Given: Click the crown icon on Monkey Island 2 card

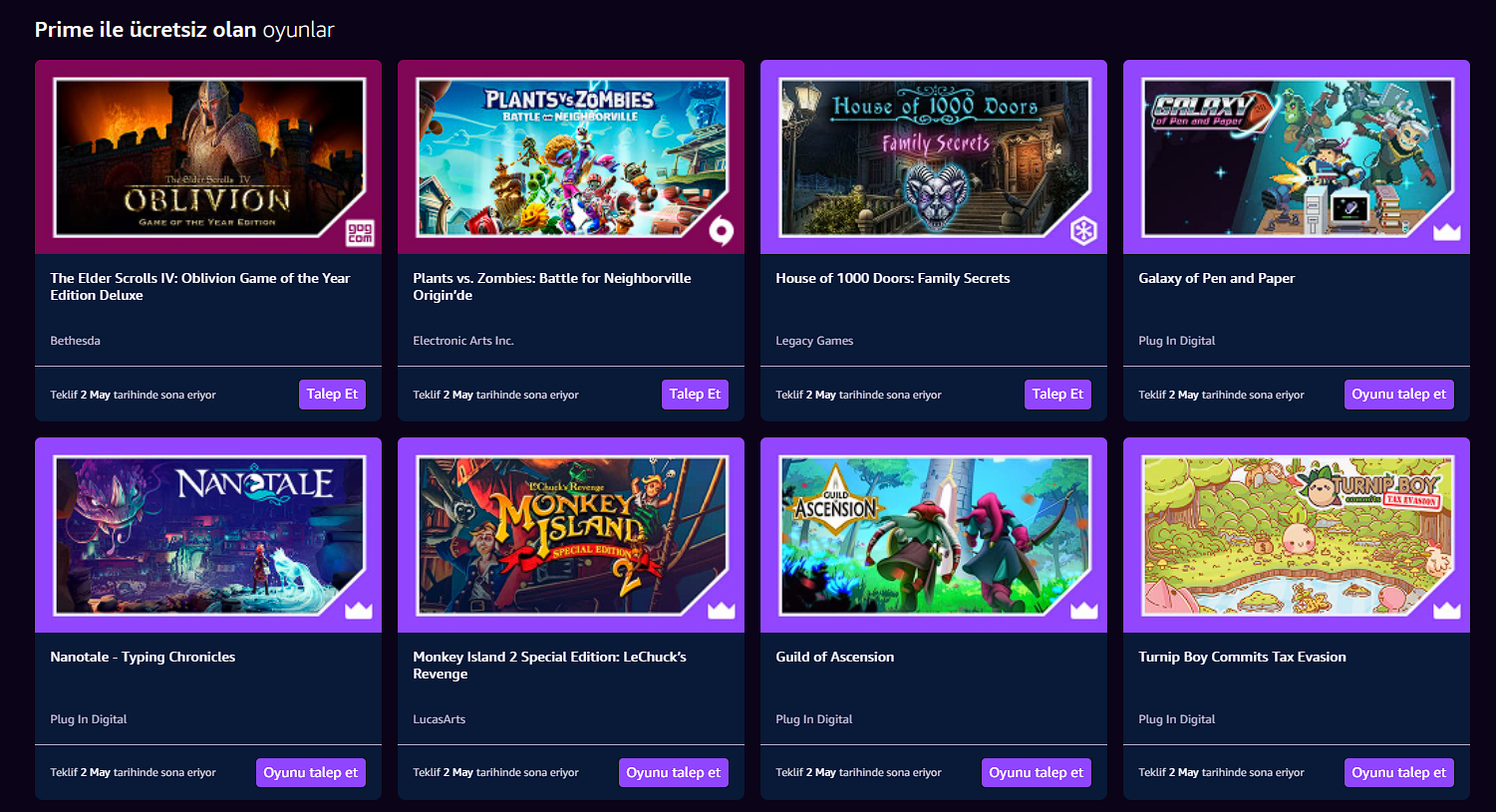Looking at the screenshot, I should pos(722,610).
